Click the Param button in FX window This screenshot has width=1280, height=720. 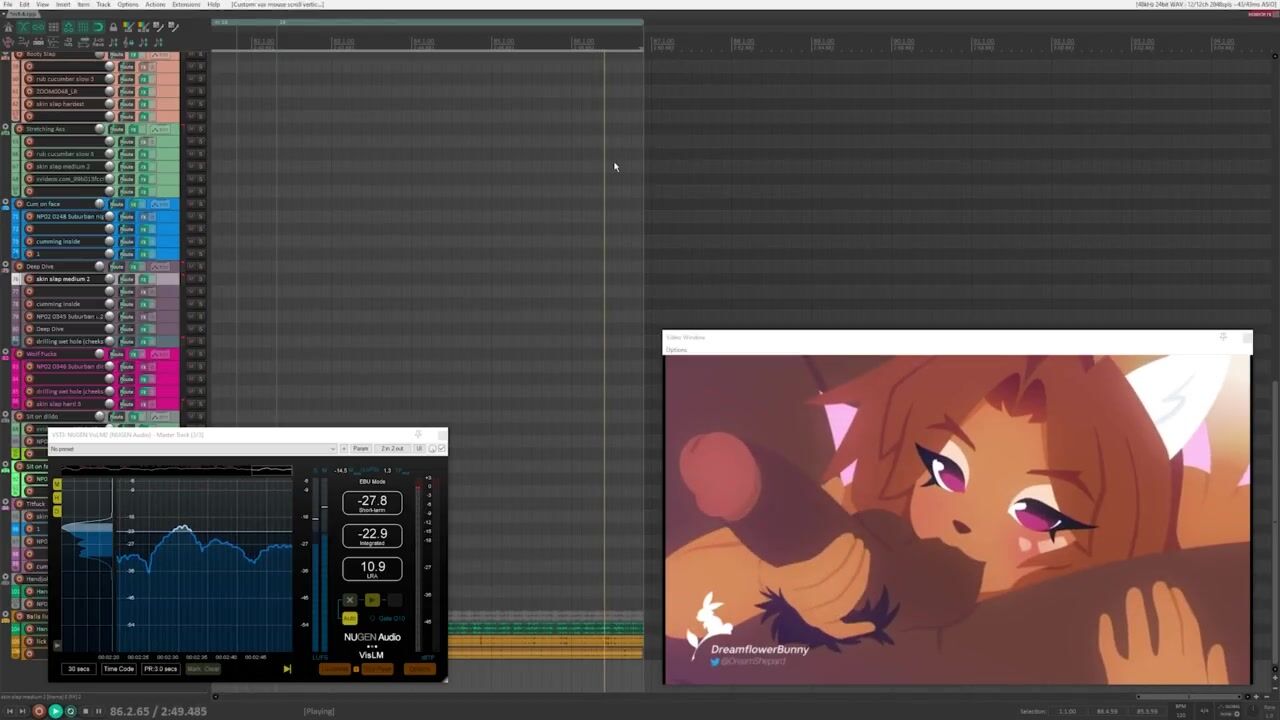(360, 448)
